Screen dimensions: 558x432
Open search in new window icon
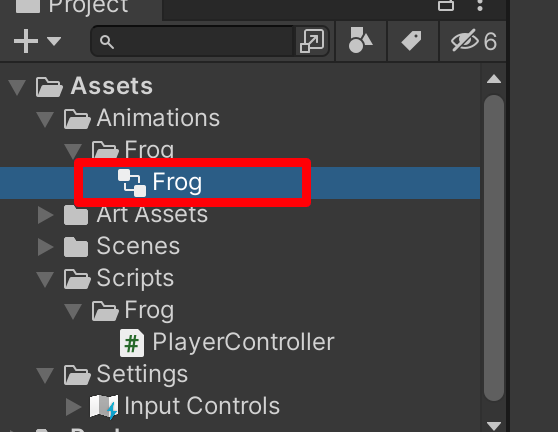coord(312,41)
